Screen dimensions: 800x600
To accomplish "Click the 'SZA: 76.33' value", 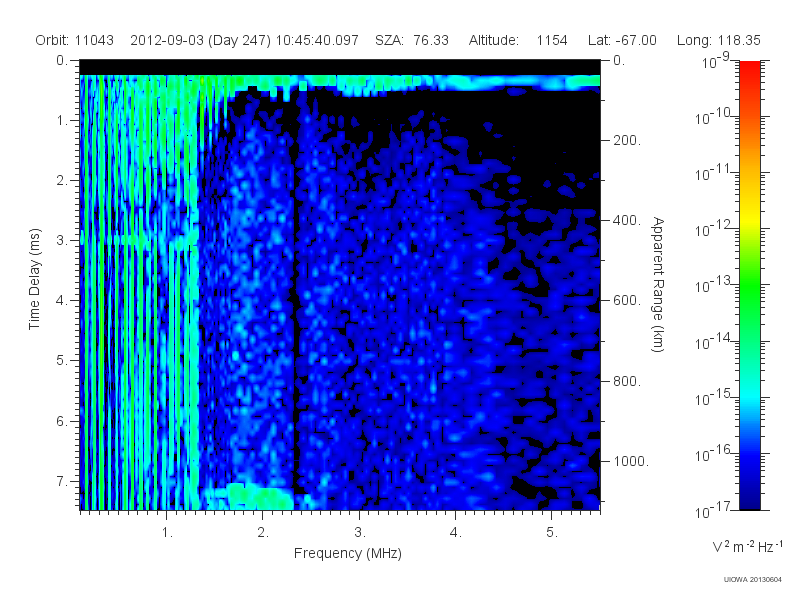I will pos(412,40).
